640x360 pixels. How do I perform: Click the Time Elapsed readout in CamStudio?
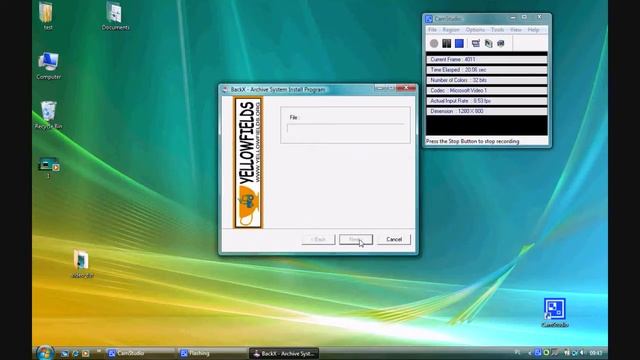487,70
